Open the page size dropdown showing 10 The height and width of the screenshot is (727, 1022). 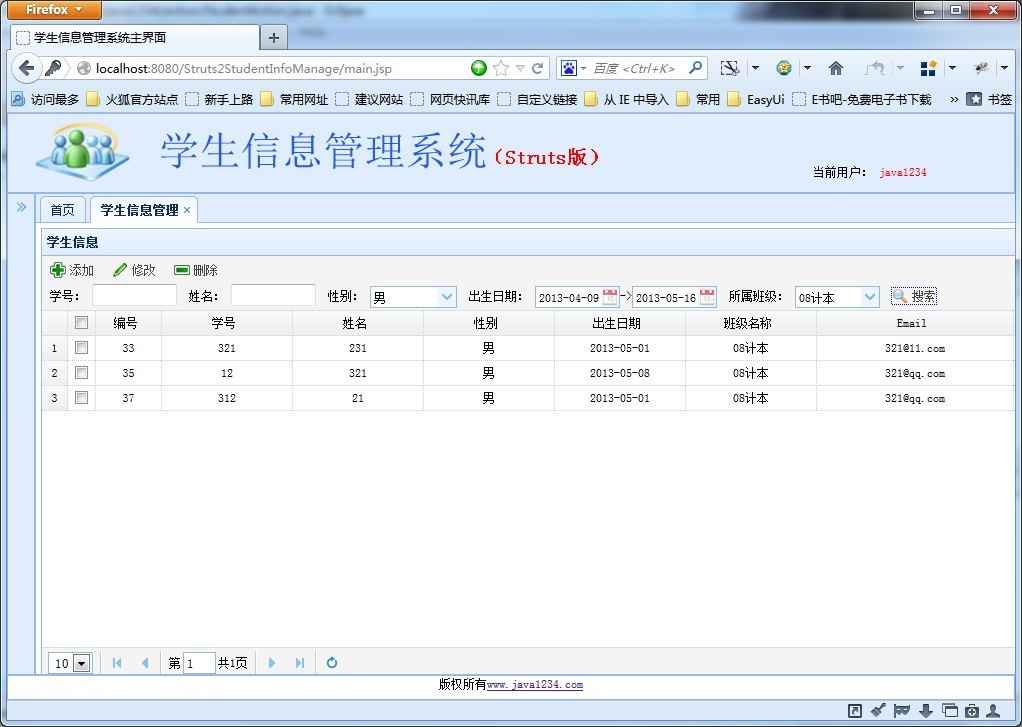click(x=81, y=664)
